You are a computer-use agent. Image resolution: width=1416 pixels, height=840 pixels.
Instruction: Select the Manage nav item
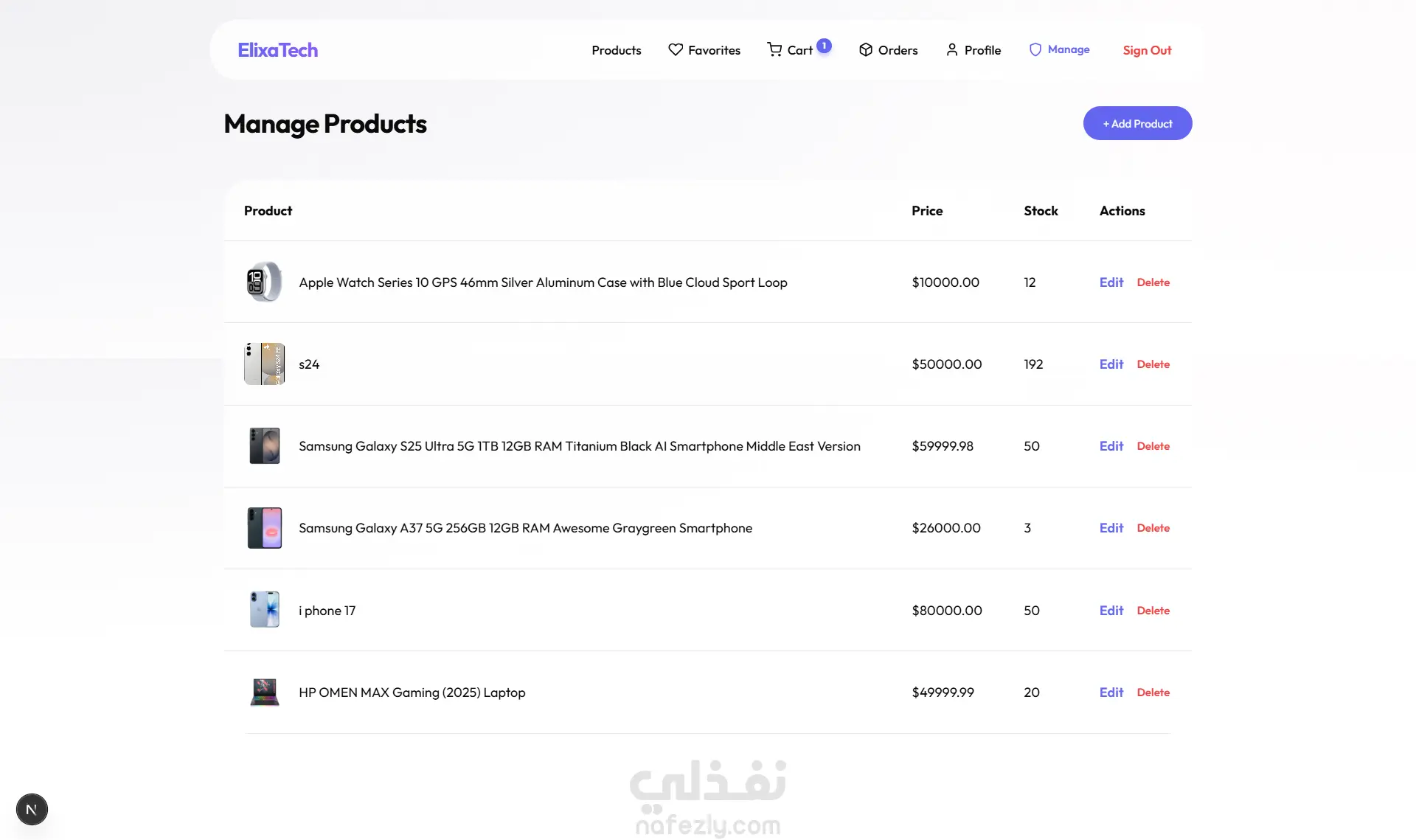pyautogui.click(x=1059, y=49)
